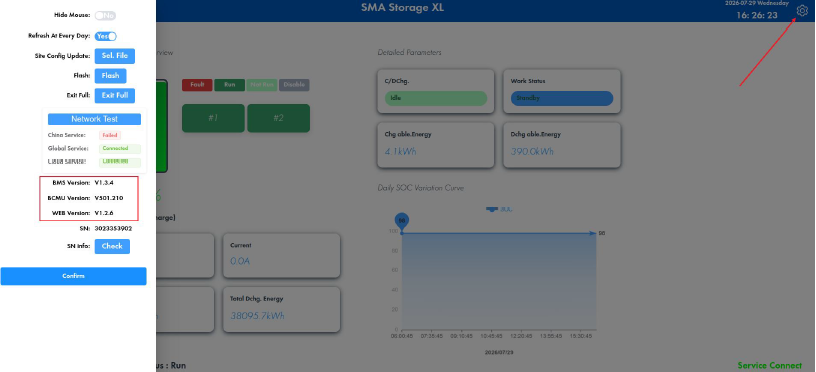Screen dimensions: 816x372
Task: Select the BMS Version value V1.3.4
Action: [104, 183]
